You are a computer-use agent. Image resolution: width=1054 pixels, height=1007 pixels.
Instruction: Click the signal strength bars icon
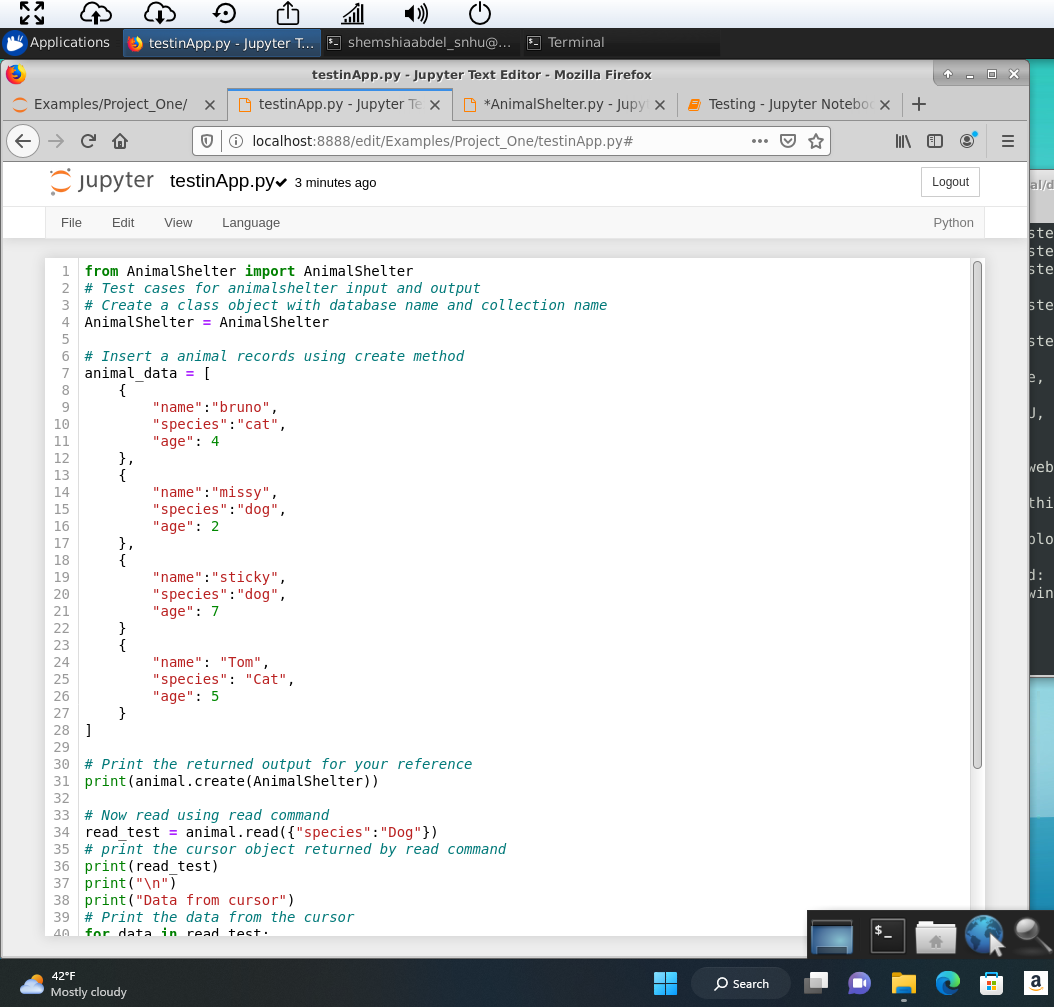tap(352, 13)
